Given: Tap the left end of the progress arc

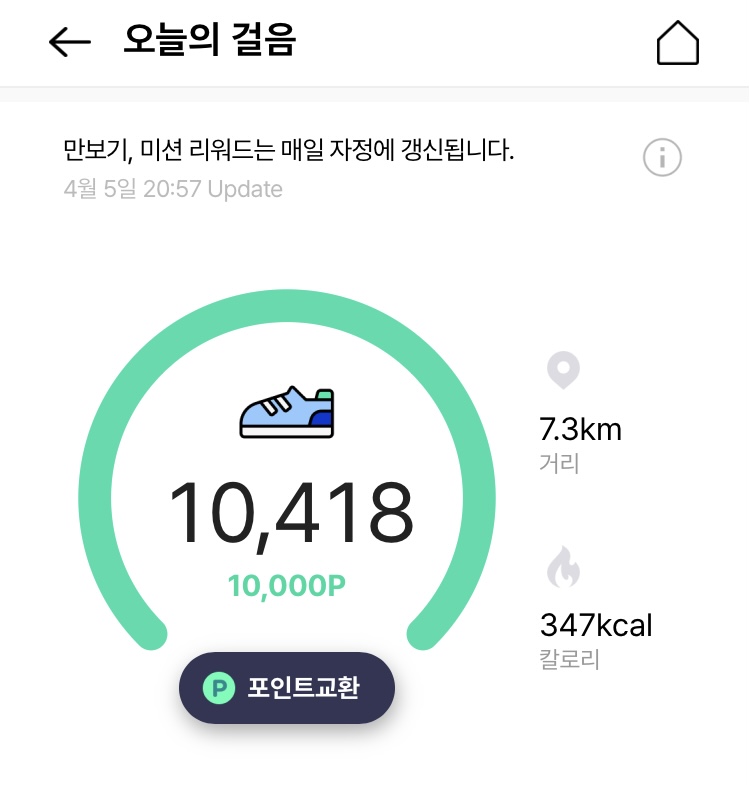Looking at the screenshot, I should pyautogui.click(x=150, y=634).
